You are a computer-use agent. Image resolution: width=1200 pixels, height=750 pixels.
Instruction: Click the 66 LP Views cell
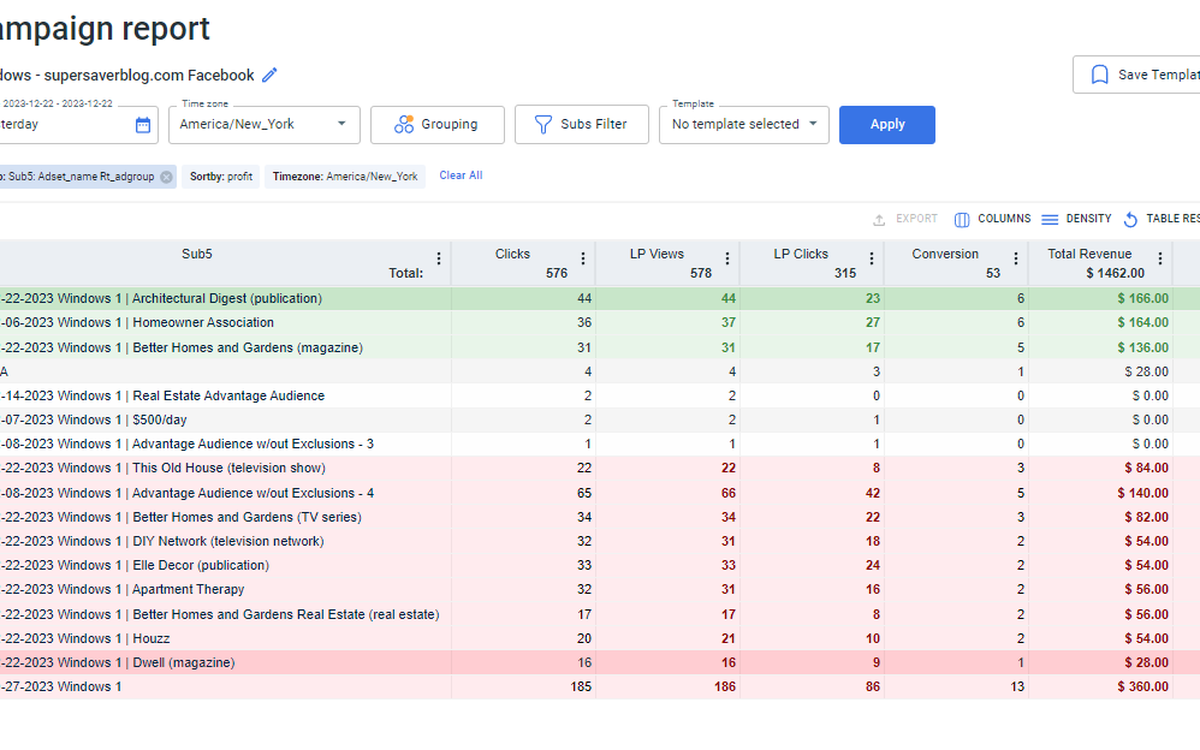coord(728,493)
